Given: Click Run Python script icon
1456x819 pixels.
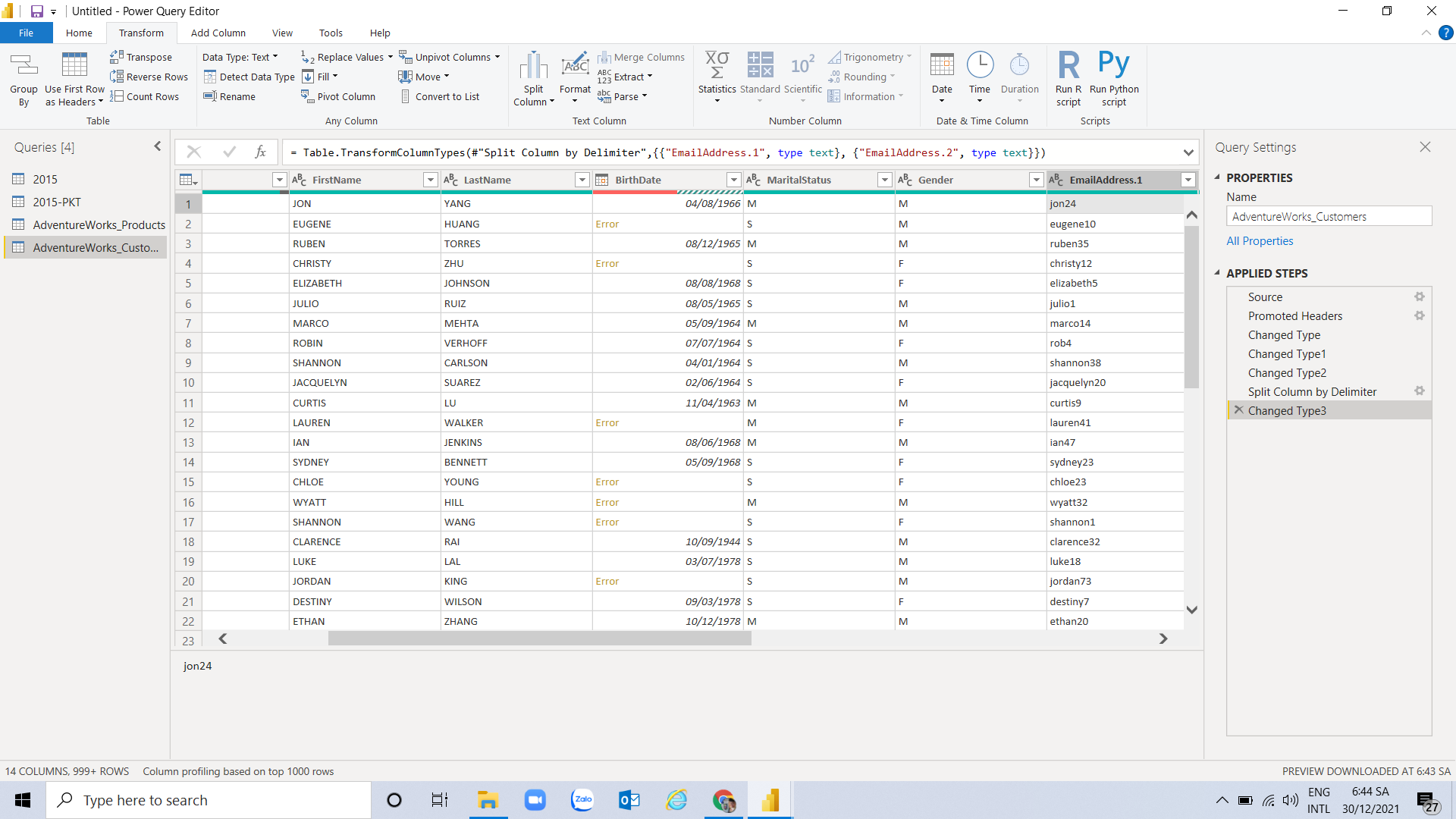Looking at the screenshot, I should pyautogui.click(x=1114, y=79).
